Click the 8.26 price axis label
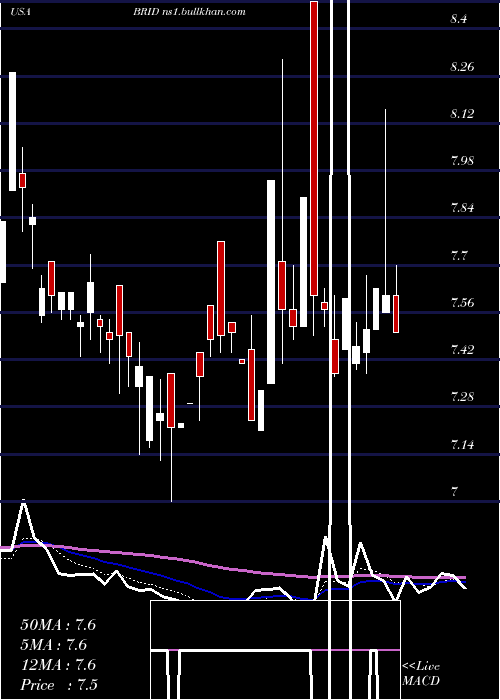This screenshot has width=500, height=700. (462, 67)
